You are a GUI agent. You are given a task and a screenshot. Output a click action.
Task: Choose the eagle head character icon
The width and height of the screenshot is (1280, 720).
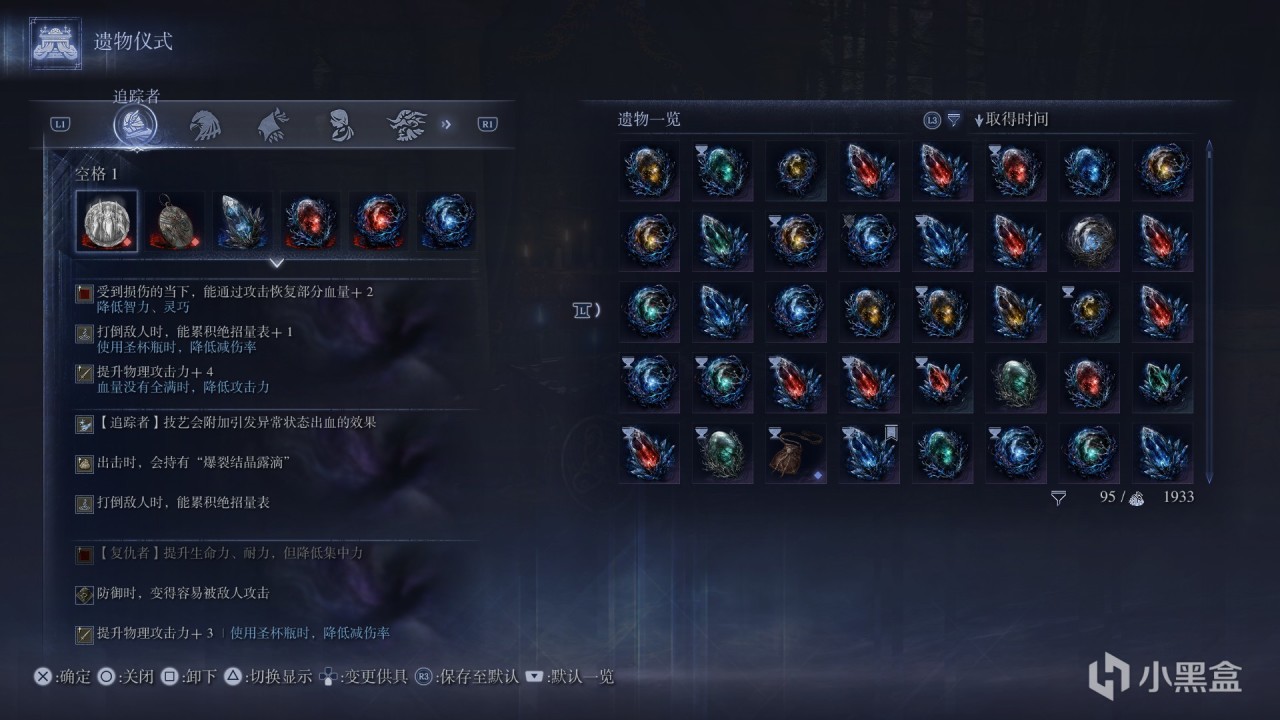click(x=205, y=125)
